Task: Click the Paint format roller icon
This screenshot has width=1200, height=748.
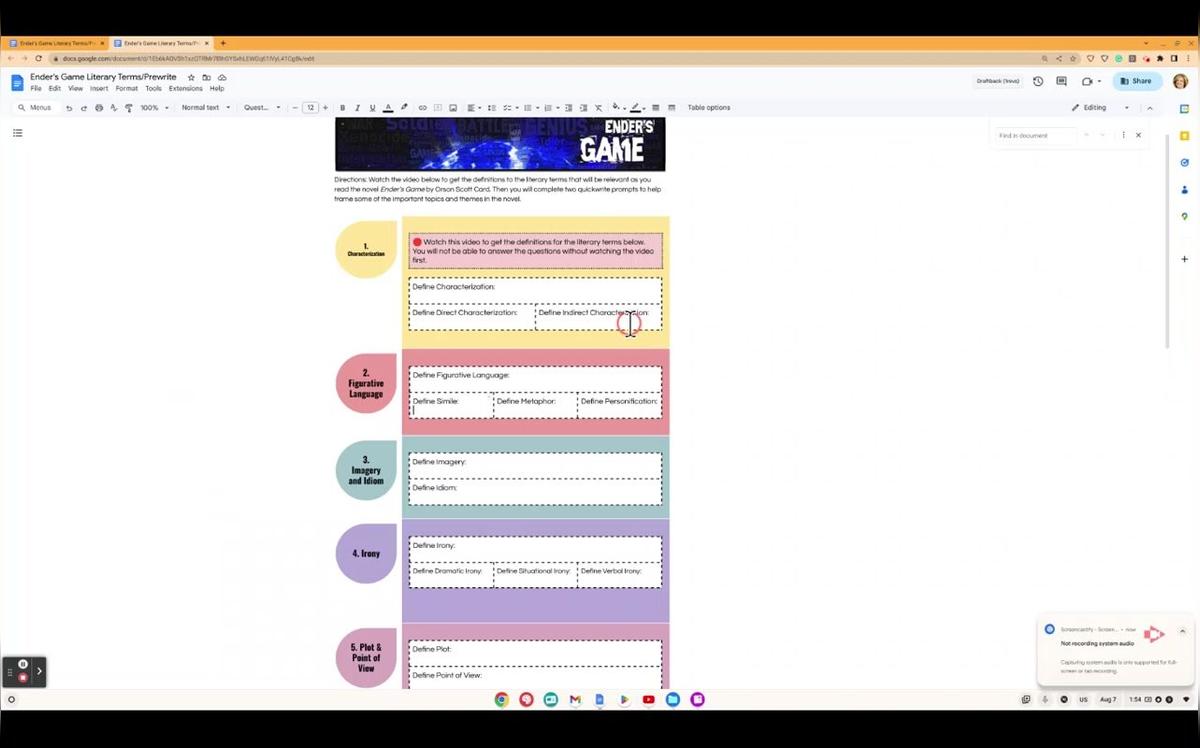Action: [128, 108]
